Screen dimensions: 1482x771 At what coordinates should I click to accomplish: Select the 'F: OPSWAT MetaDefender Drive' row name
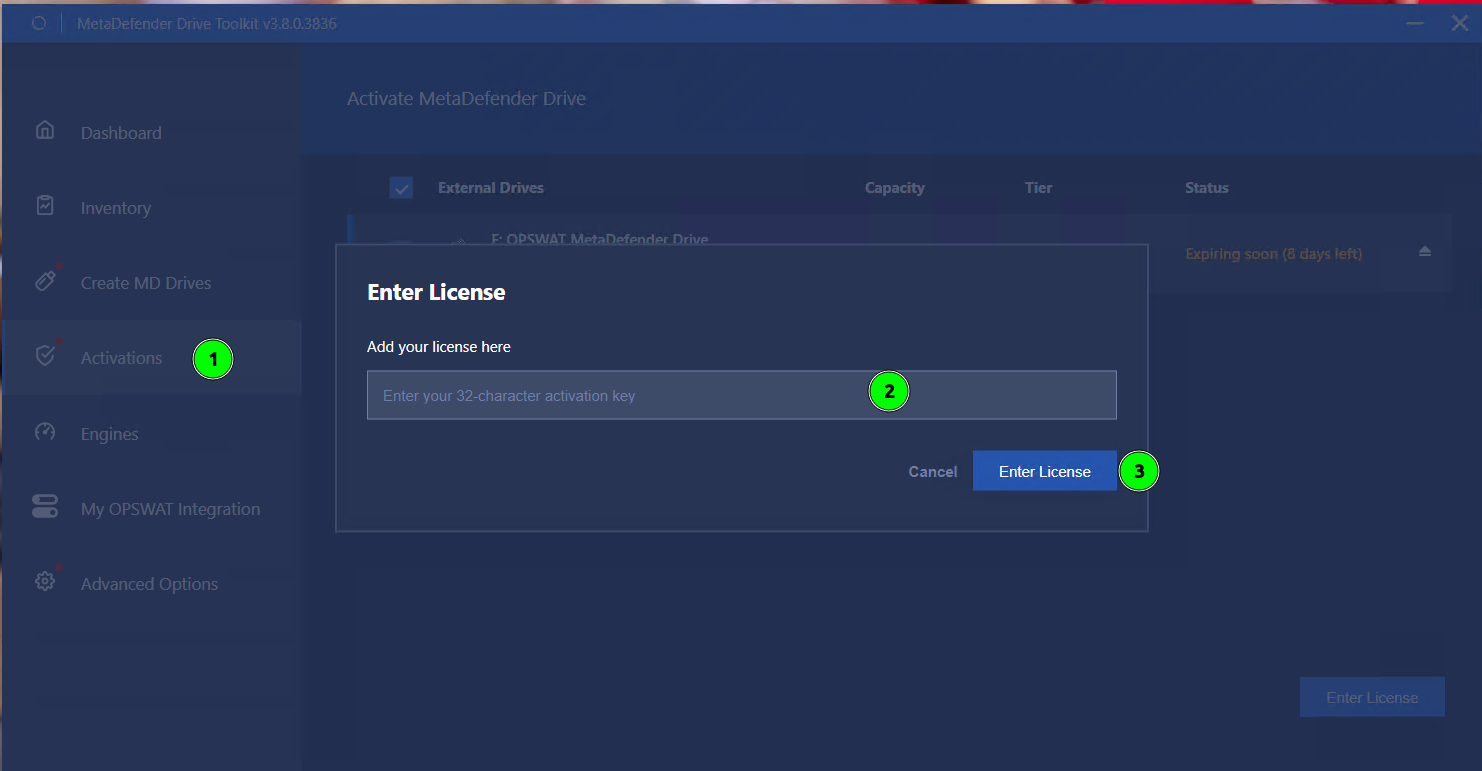coord(600,239)
